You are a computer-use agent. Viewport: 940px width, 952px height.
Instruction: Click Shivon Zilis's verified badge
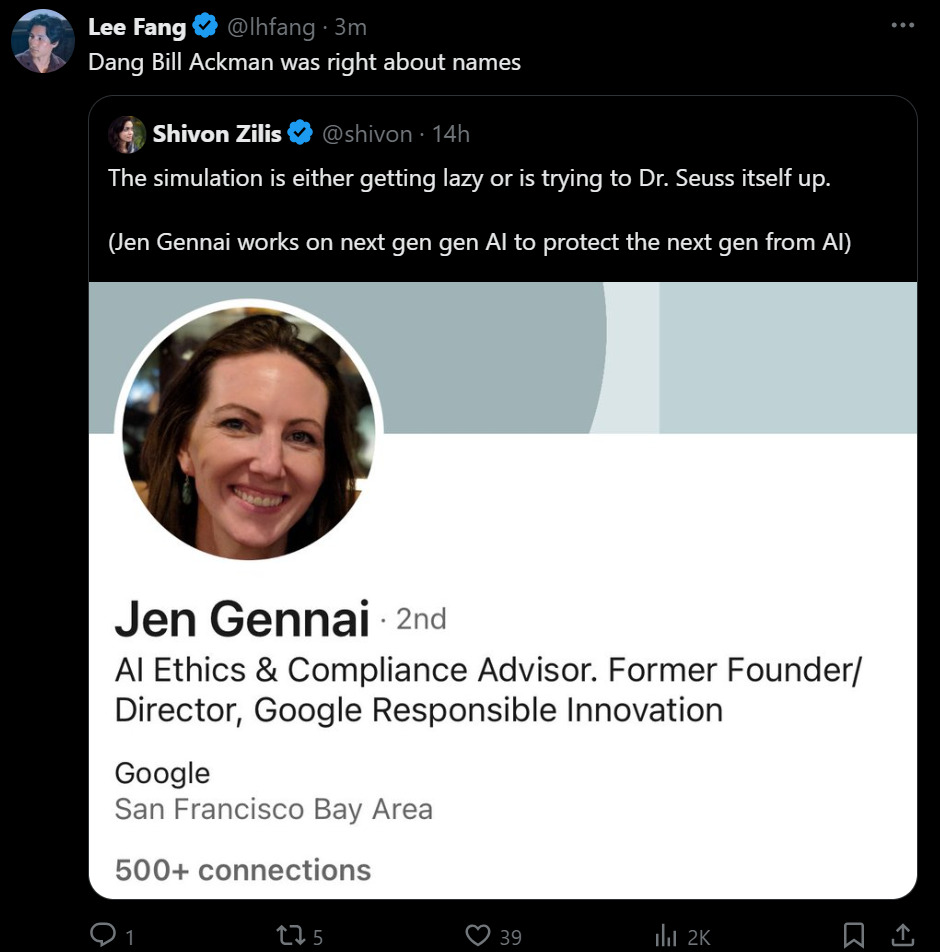click(x=300, y=133)
